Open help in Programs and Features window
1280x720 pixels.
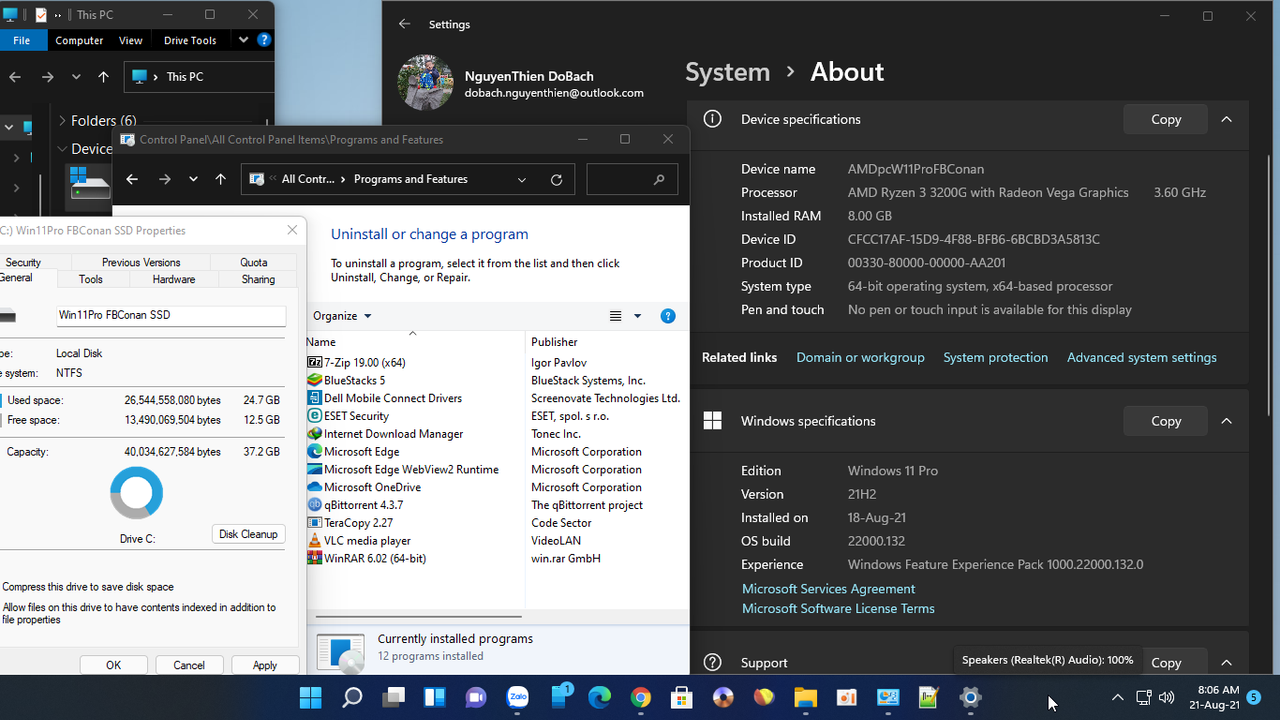(x=668, y=316)
